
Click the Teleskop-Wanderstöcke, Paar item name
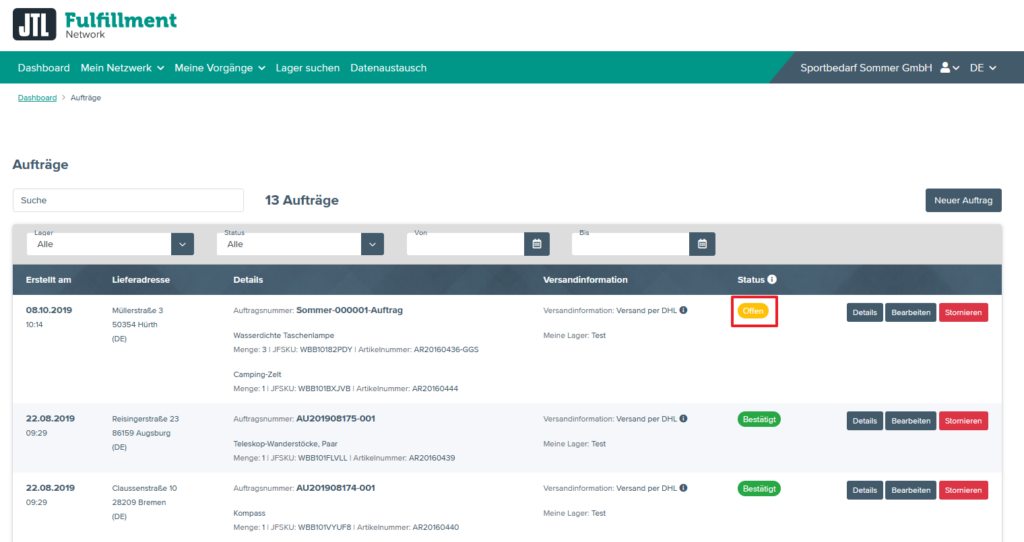click(x=285, y=443)
